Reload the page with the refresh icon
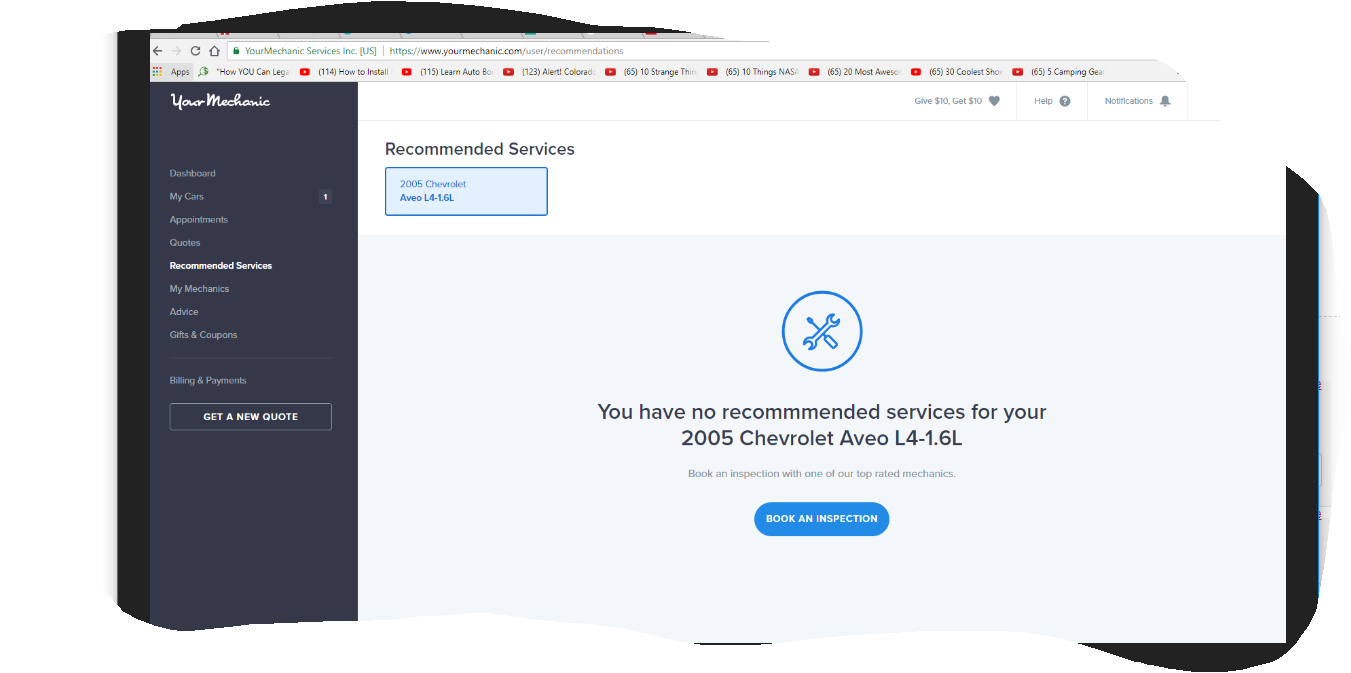 tap(195, 51)
